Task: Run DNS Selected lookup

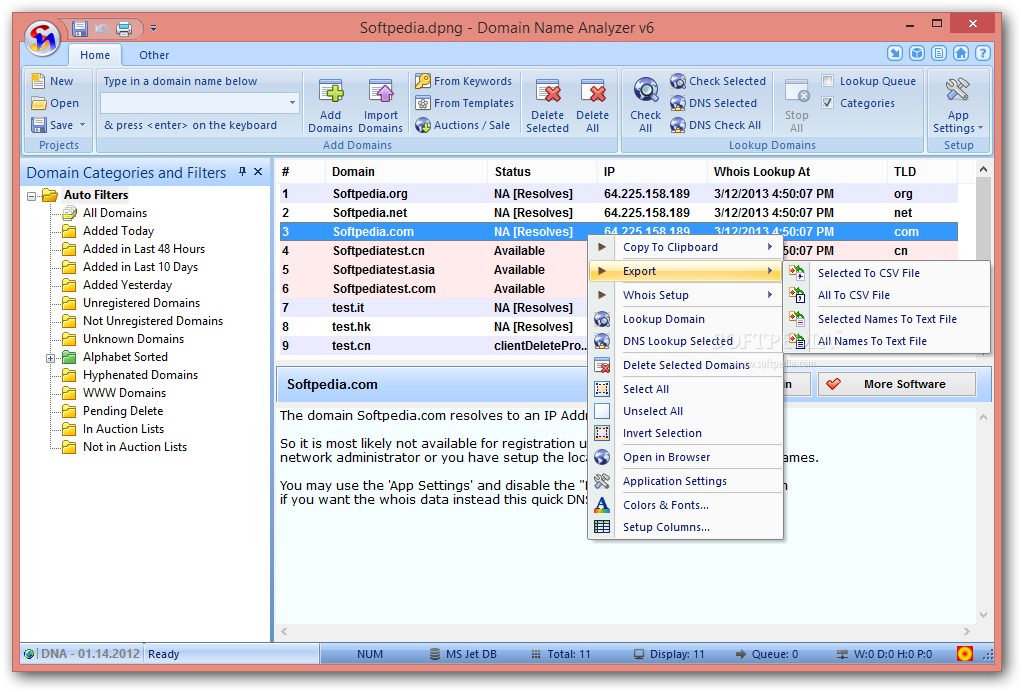Action: tap(714, 103)
